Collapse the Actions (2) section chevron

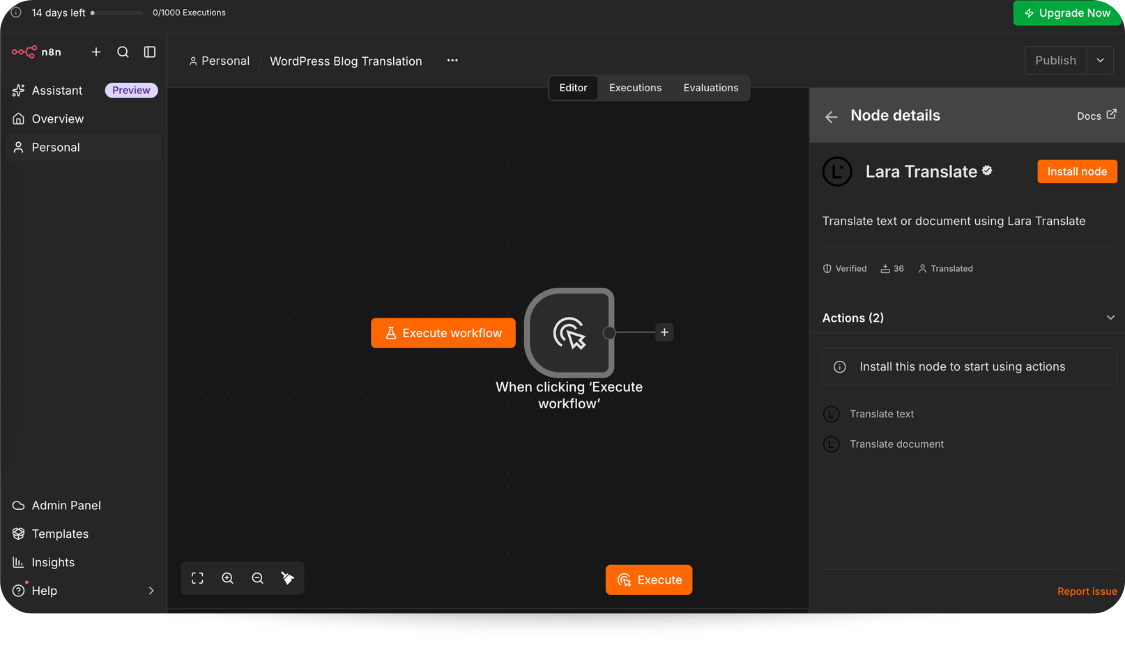[x=1110, y=317]
